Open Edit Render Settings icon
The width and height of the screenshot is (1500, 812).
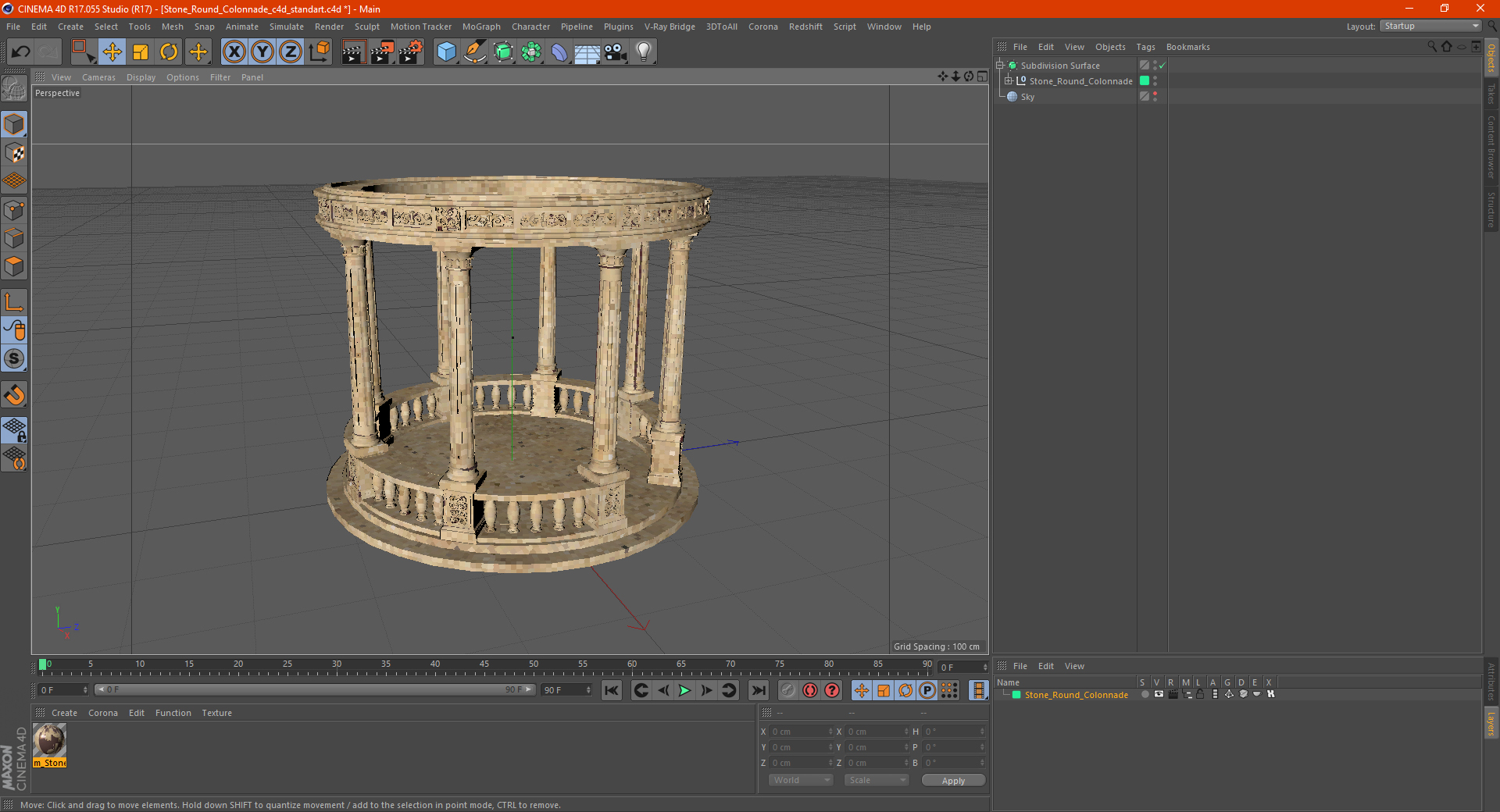click(x=410, y=52)
